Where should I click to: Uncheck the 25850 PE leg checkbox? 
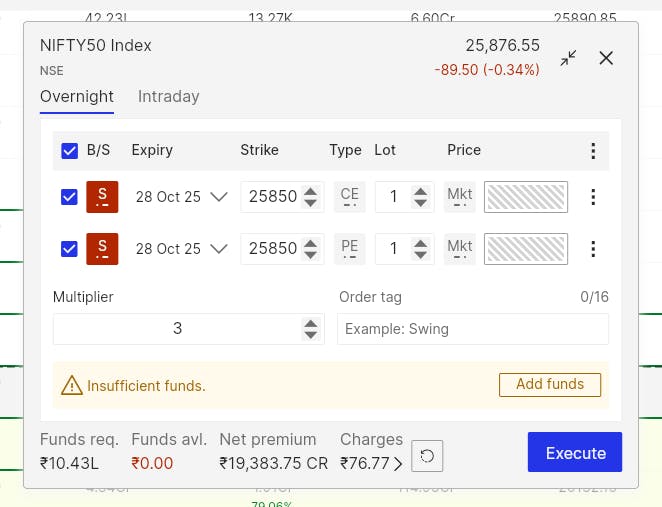point(70,249)
